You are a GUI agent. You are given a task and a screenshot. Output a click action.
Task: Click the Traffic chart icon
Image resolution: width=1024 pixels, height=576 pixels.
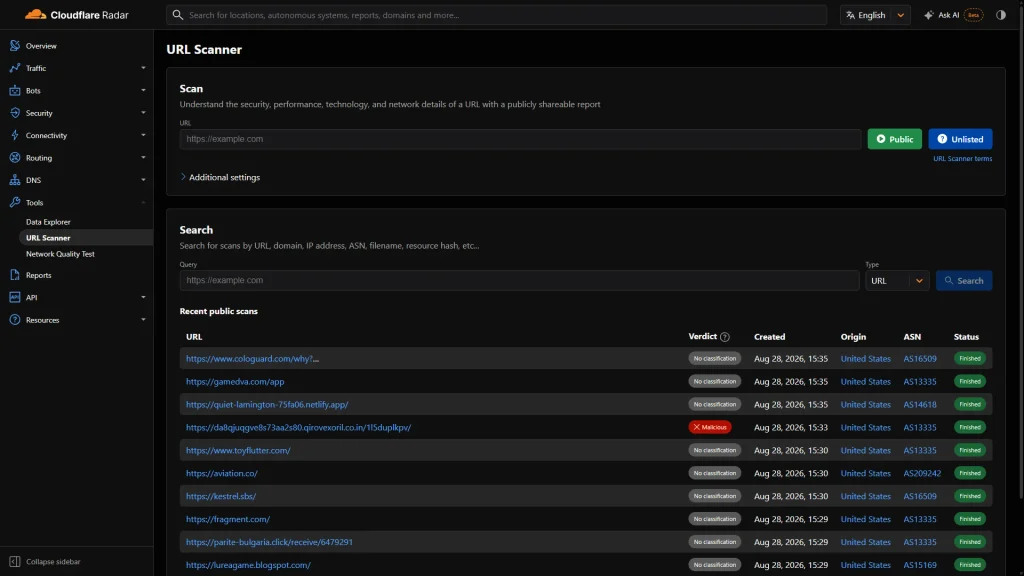(x=15, y=68)
